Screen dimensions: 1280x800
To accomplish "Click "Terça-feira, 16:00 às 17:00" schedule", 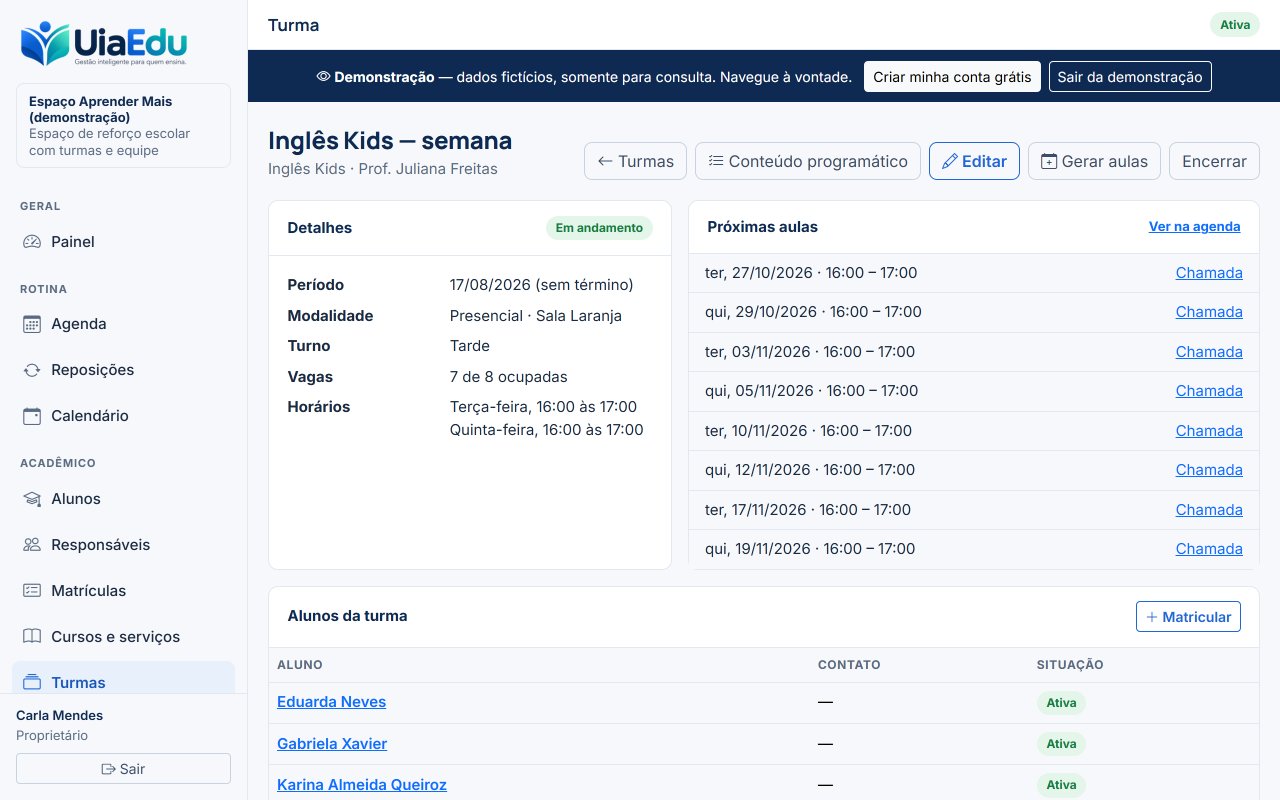I will click(543, 407).
